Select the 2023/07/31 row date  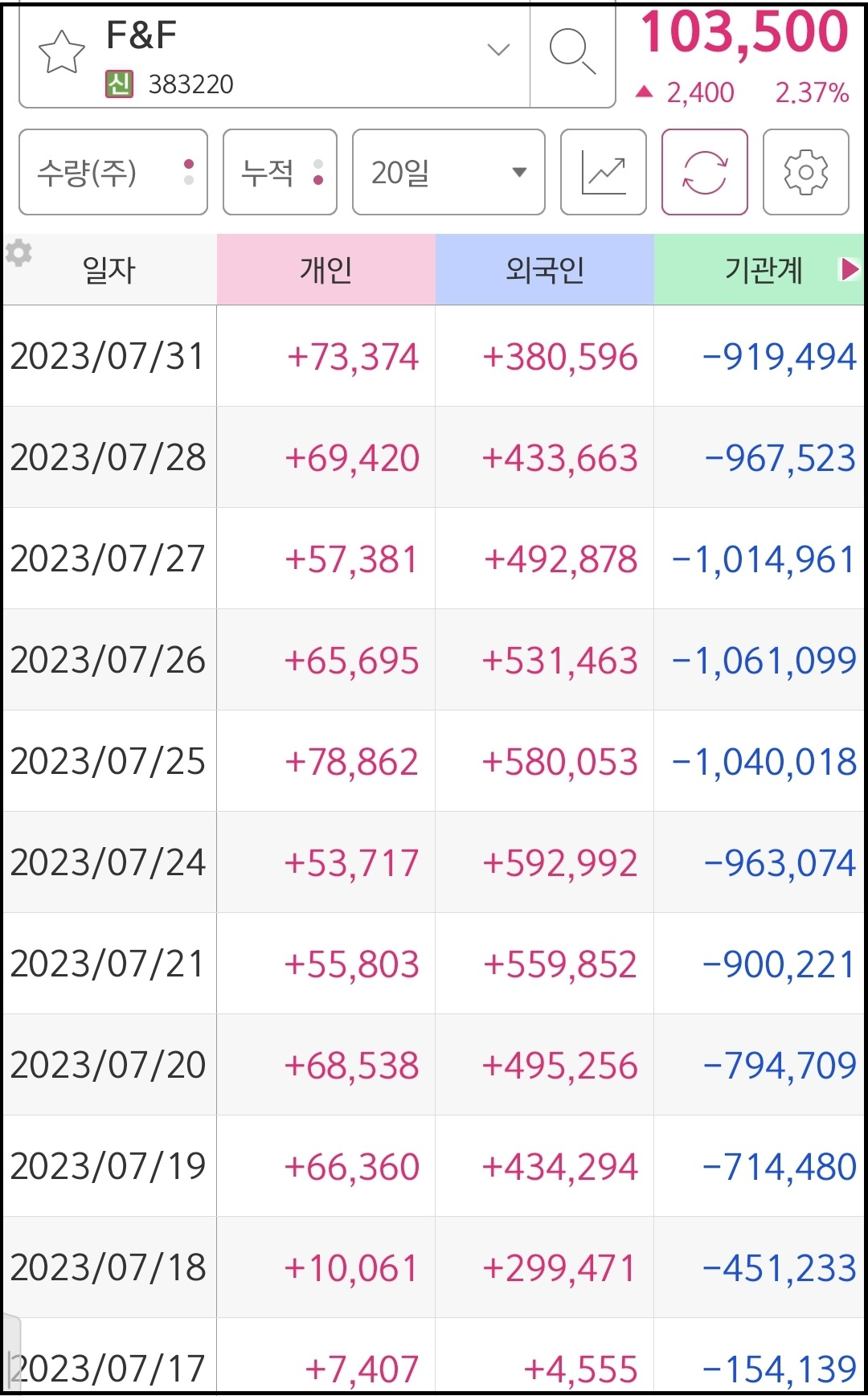click(x=108, y=356)
